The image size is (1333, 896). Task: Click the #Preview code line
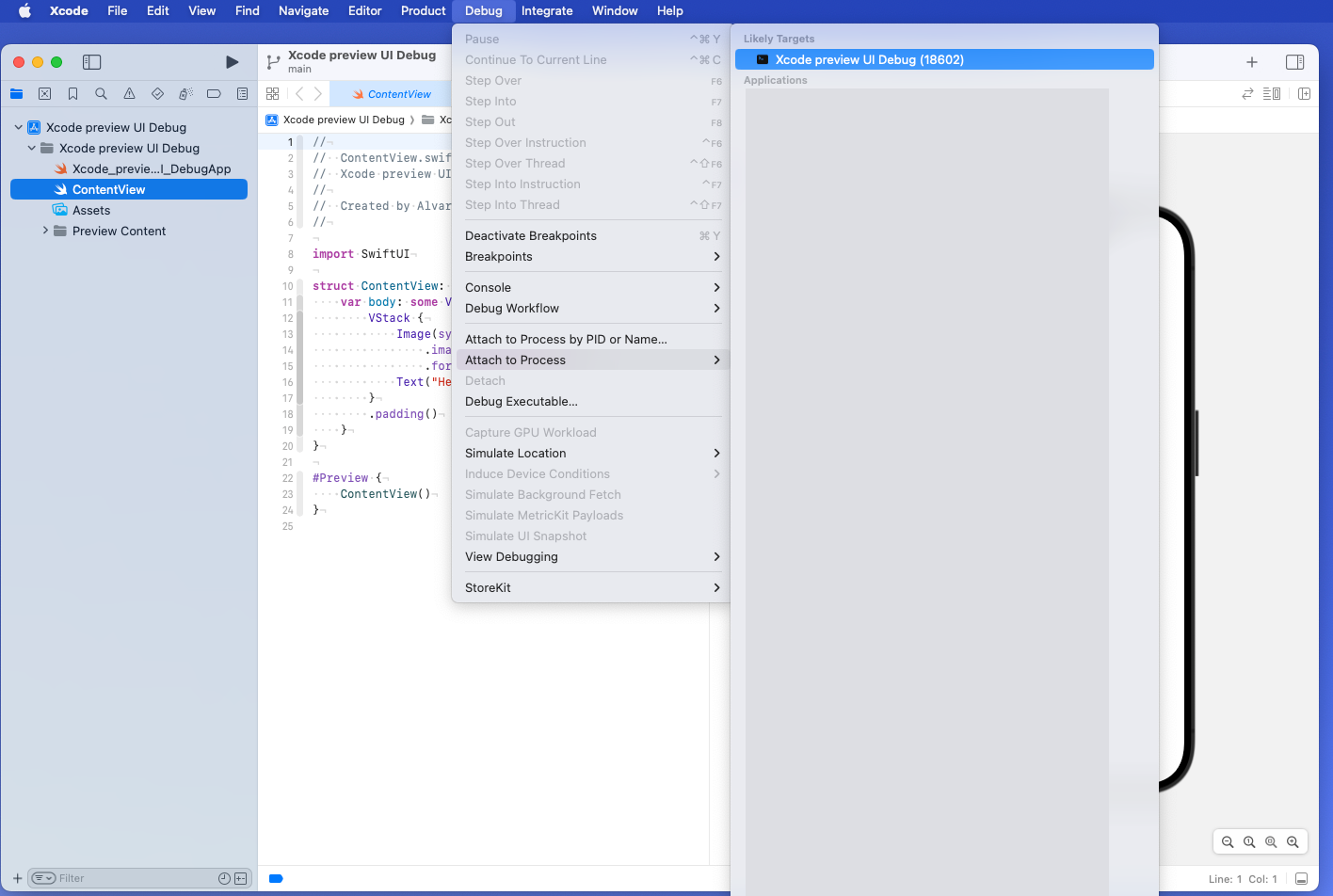coord(346,478)
